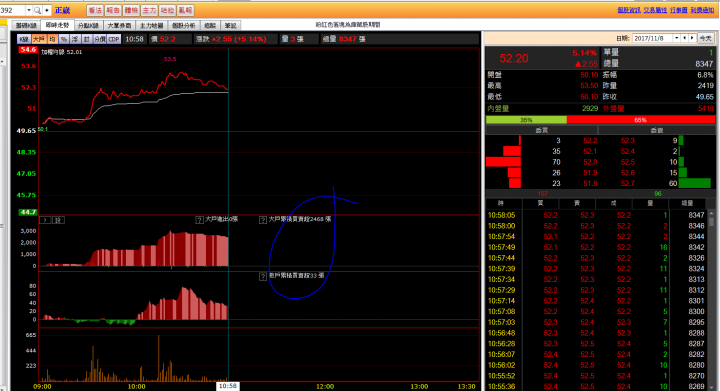Click ask price 52.3 in the order book
Viewport: 720px width, 391px height.
627,140
